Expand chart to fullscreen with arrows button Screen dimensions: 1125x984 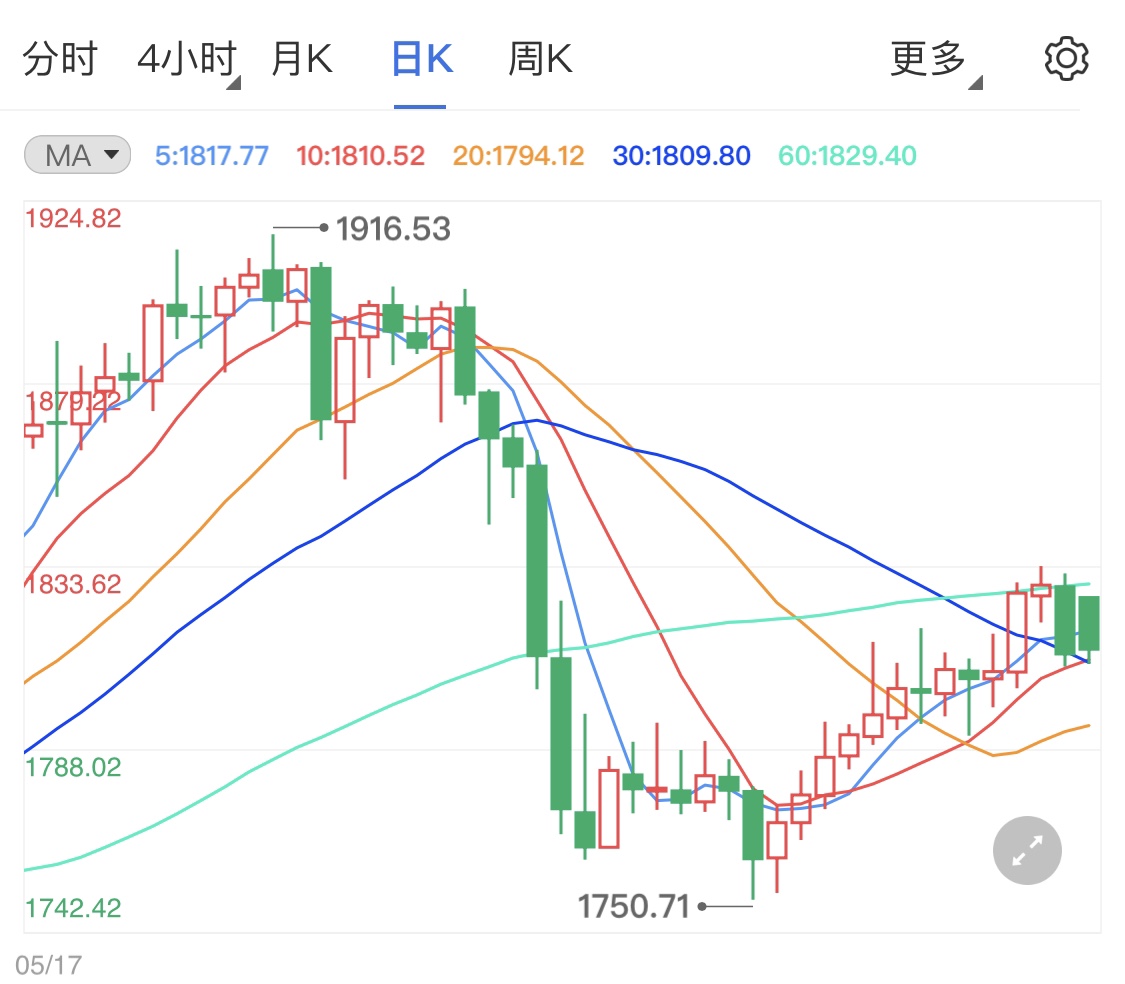click(x=1027, y=851)
